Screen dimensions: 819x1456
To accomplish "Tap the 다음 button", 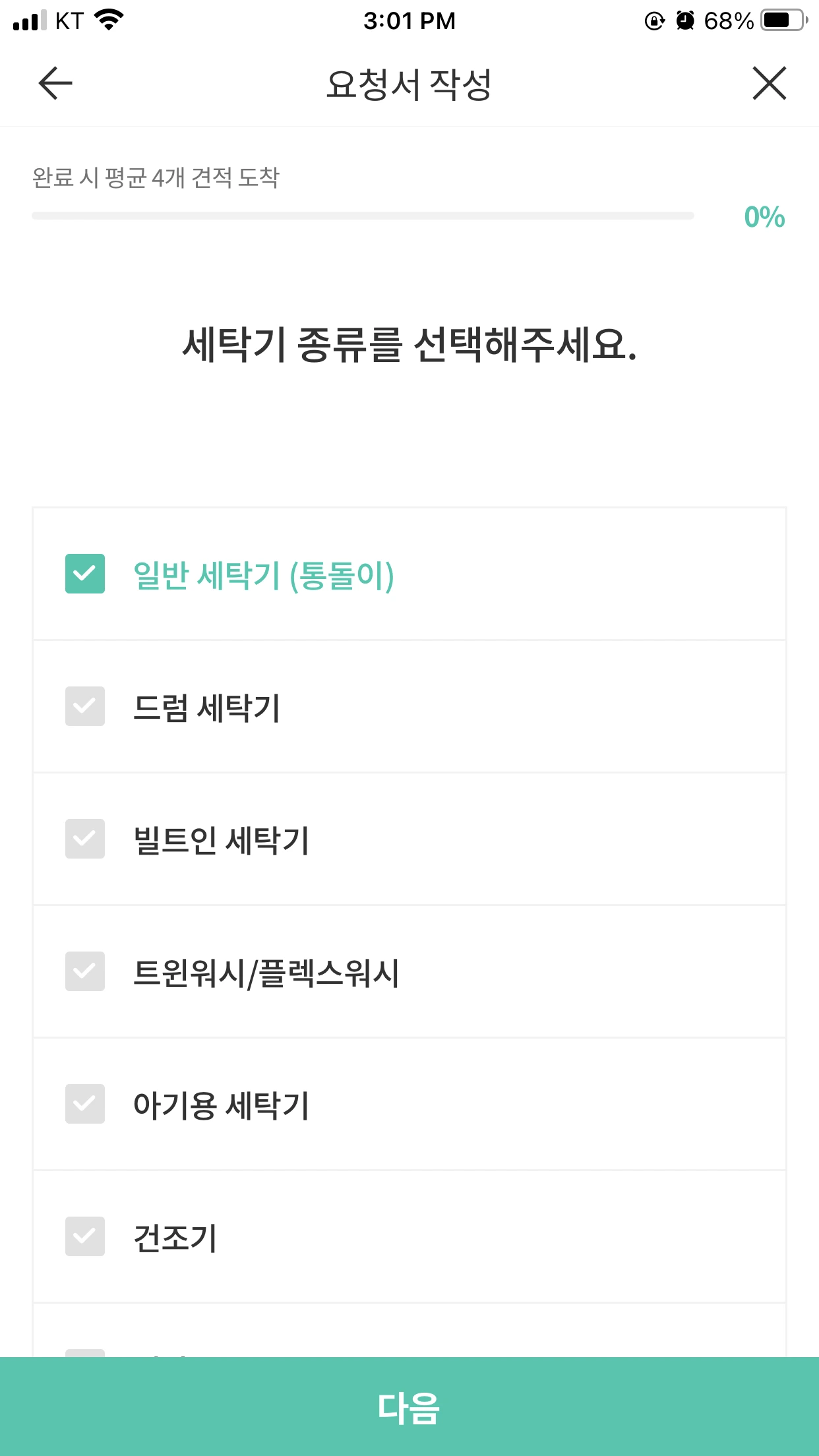I will (x=409, y=1407).
